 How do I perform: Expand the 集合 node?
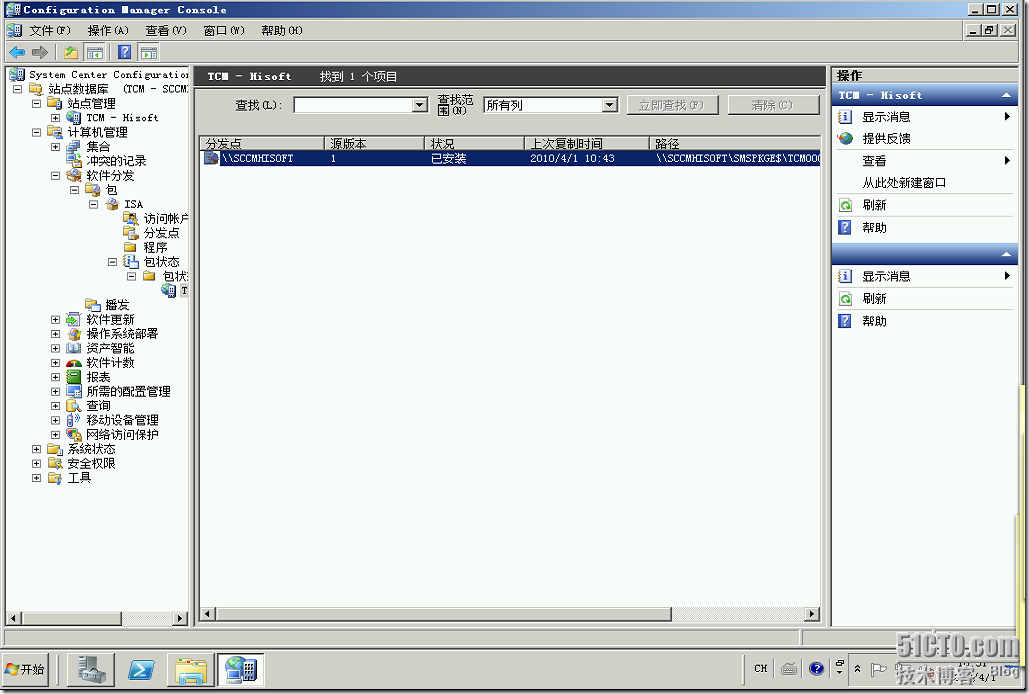55,147
